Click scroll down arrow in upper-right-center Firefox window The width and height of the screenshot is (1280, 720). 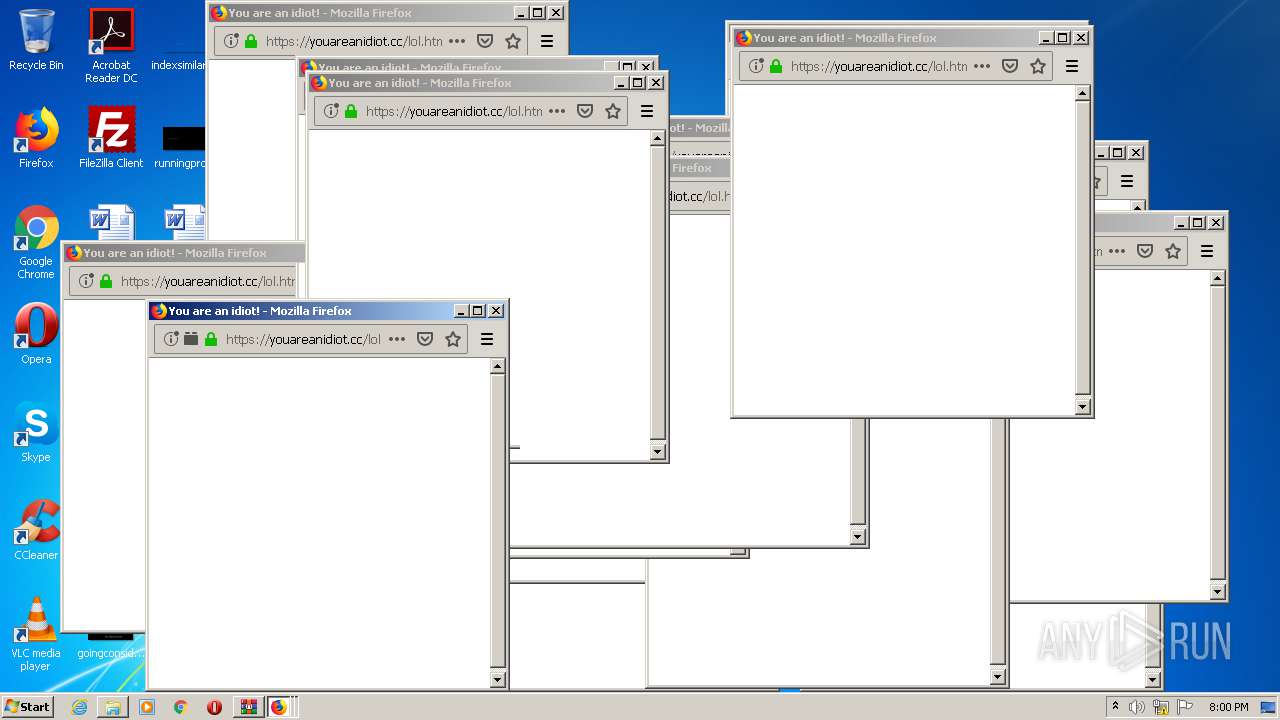coord(1082,407)
